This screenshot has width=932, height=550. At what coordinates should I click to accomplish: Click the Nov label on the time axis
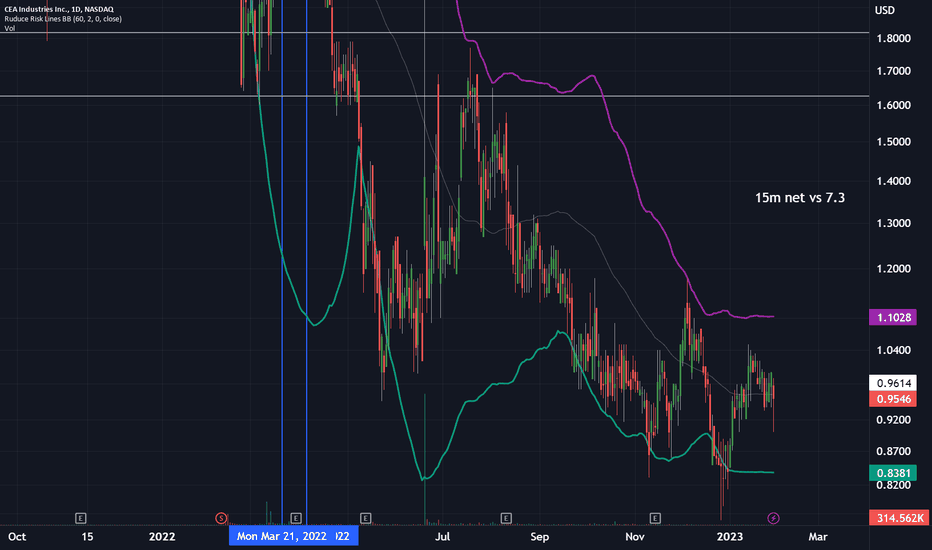point(635,537)
